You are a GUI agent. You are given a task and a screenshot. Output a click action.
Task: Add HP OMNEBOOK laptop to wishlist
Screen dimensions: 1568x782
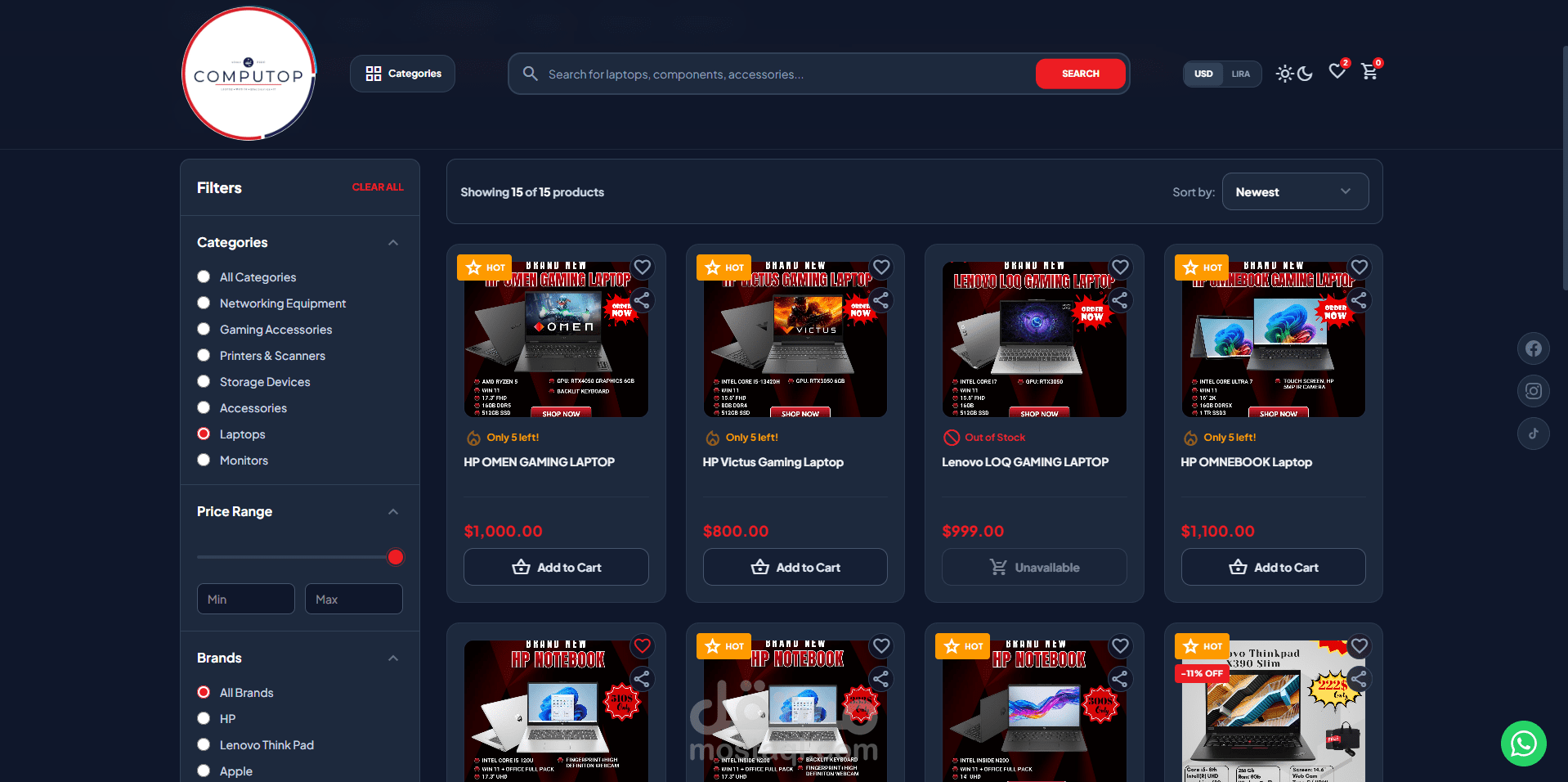(1360, 267)
